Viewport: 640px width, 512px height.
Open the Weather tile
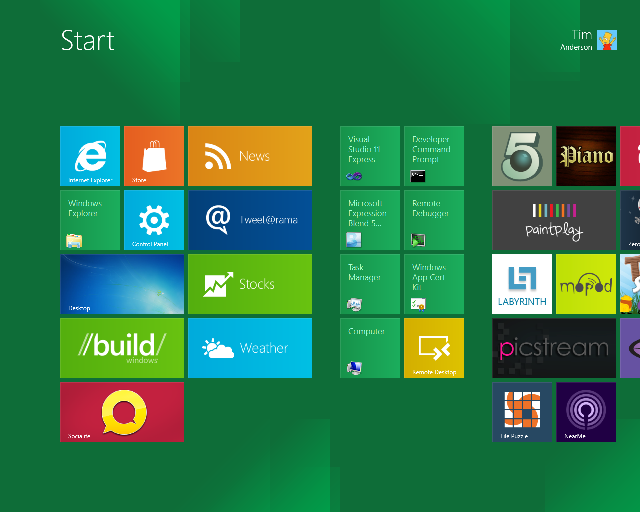[250, 348]
